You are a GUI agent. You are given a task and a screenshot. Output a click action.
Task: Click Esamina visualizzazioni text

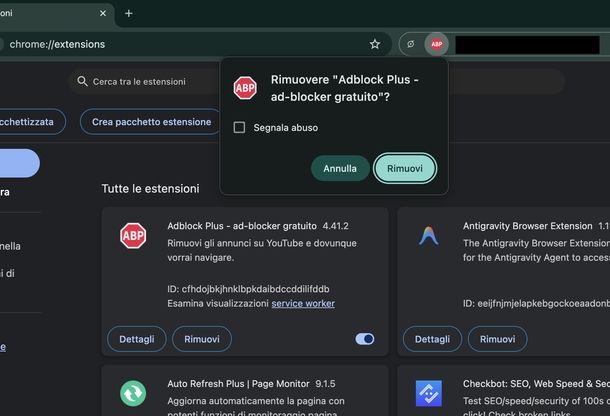point(218,303)
